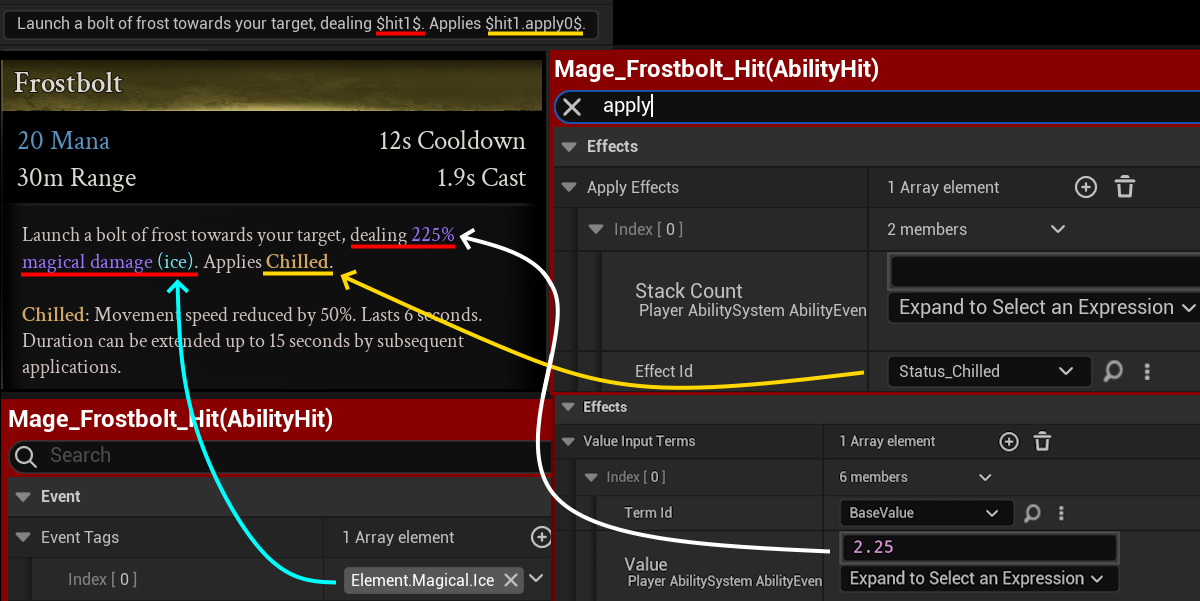
Task: Open the "2 members" dropdown
Action: tap(975, 230)
